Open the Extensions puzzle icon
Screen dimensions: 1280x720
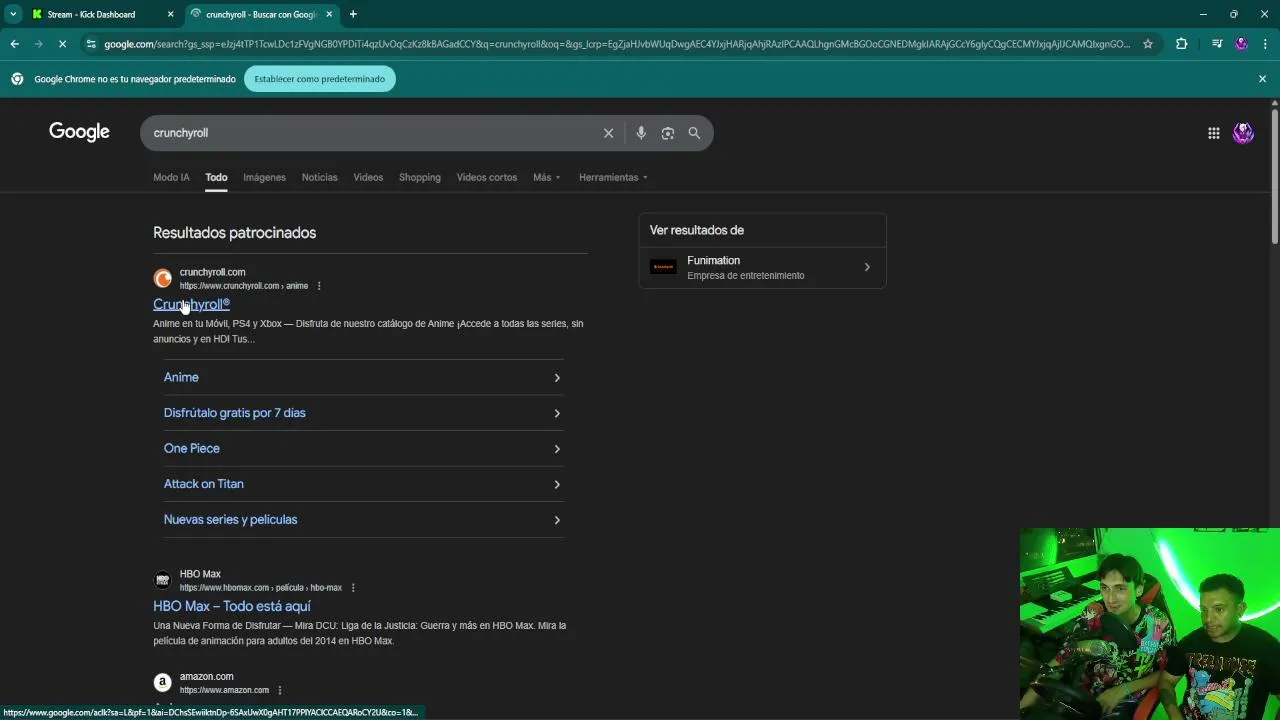[1181, 44]
